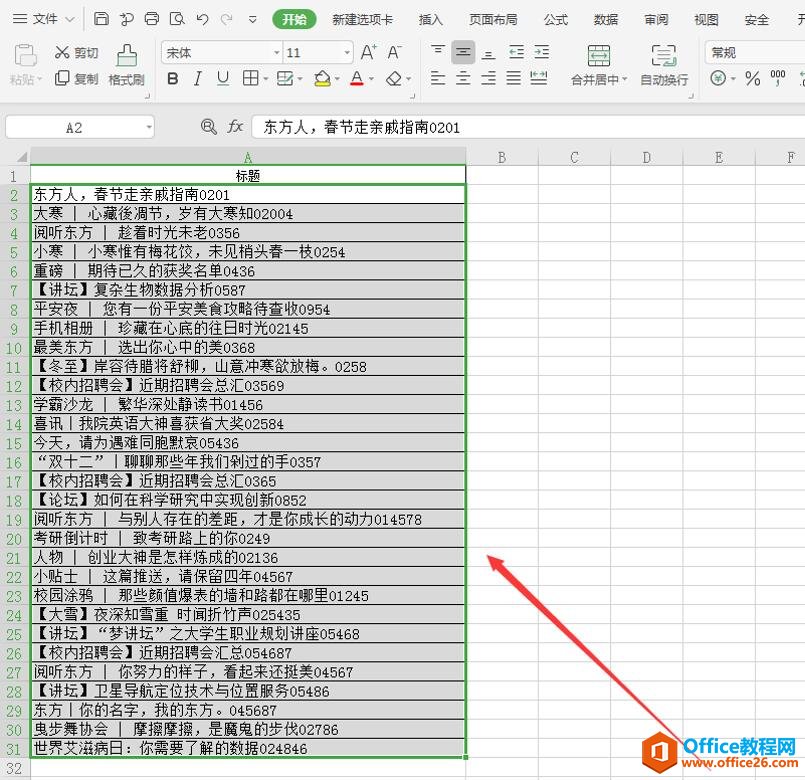805x780 pixels.
Task: Switch to the 开始 tab
Action: (x=294, y=20)
